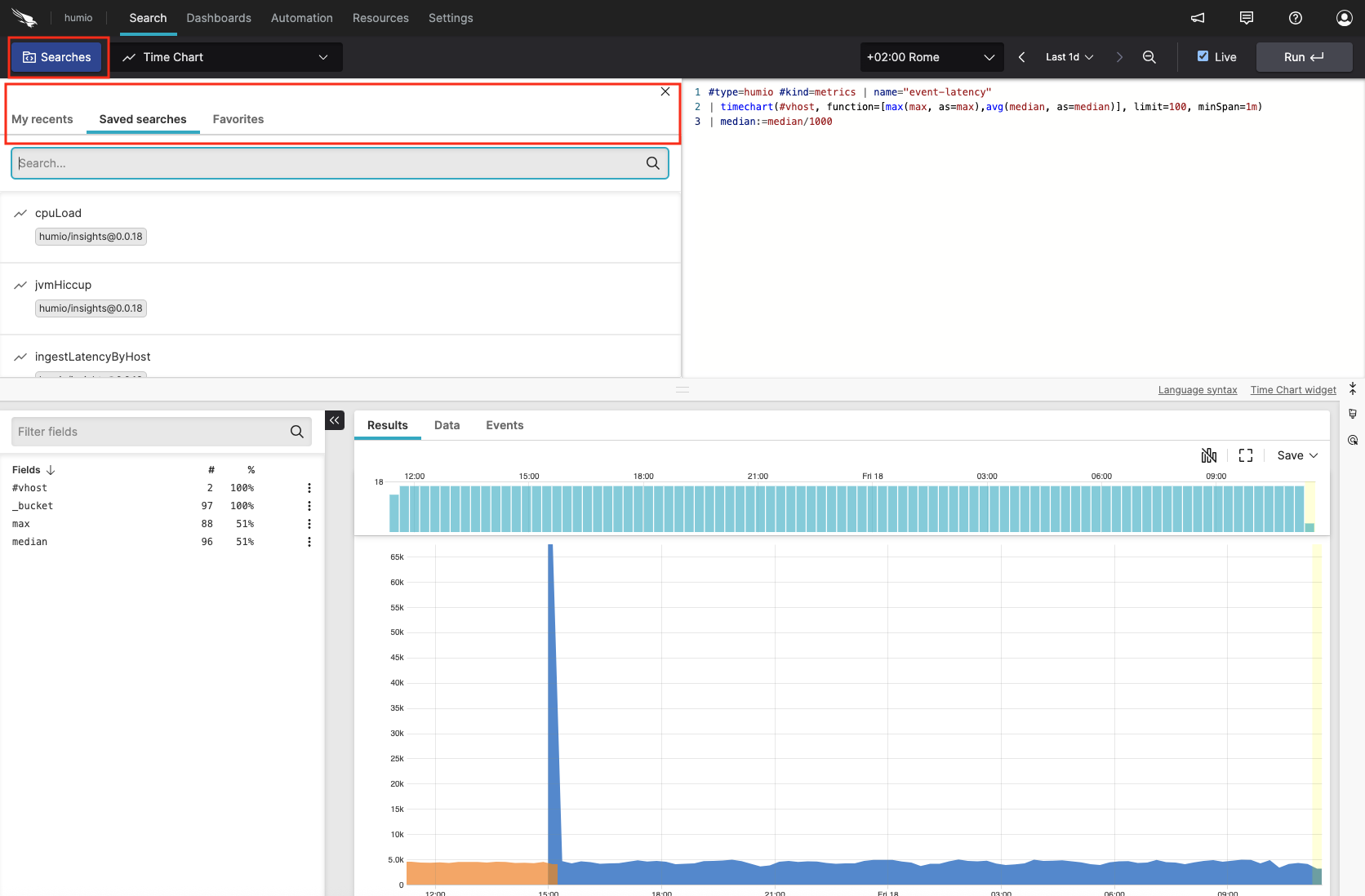
Task: Select the interactions pointer icon on right edge
Action: tap(1352, 440)
